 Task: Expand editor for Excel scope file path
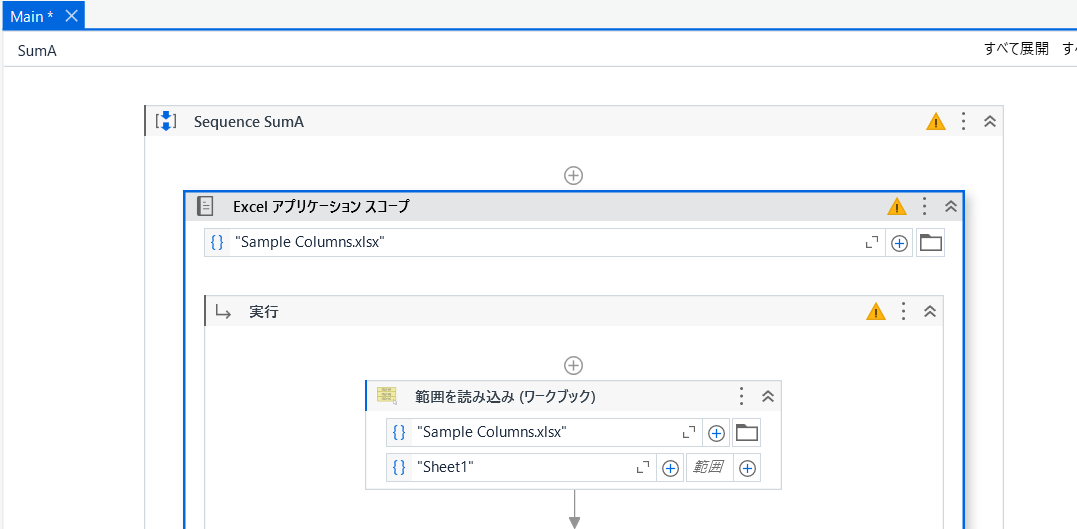click(871, 243)
